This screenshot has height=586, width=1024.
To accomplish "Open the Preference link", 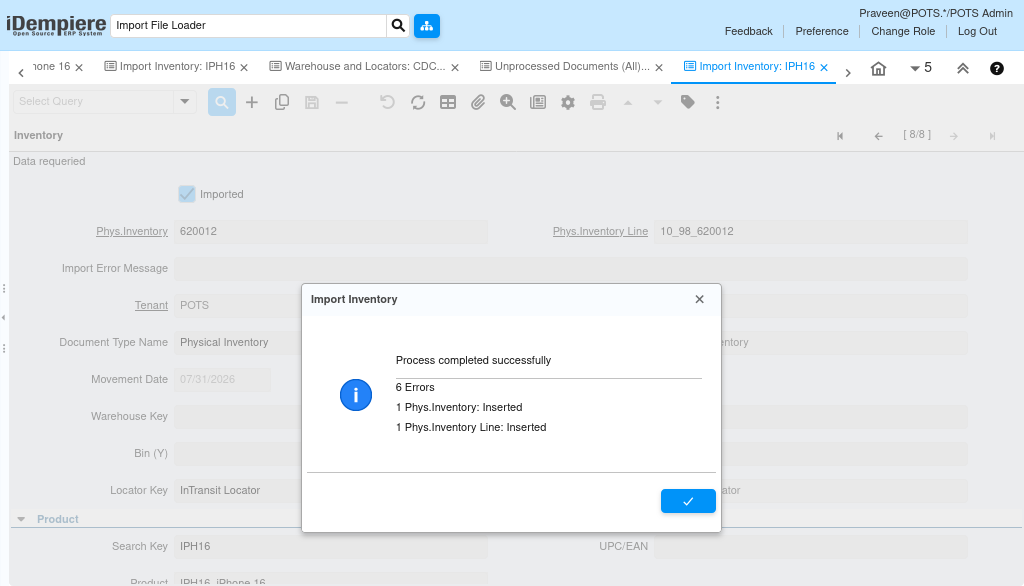I will [x=822, y=31].
